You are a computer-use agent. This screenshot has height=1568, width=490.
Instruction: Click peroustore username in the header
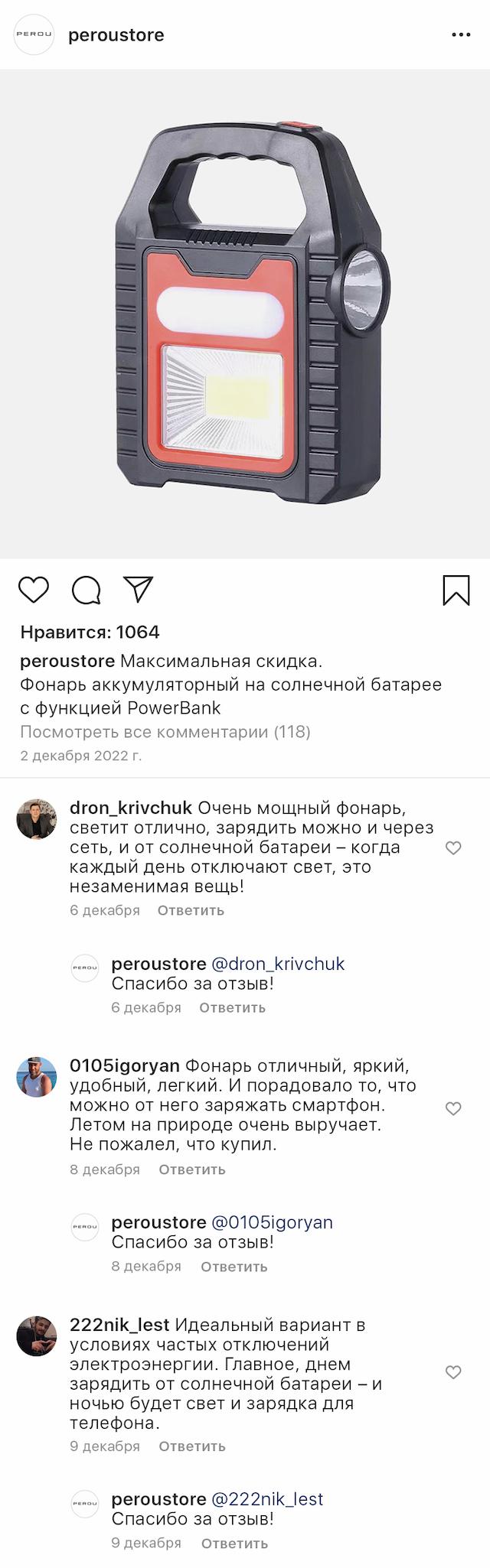(116, 35)
